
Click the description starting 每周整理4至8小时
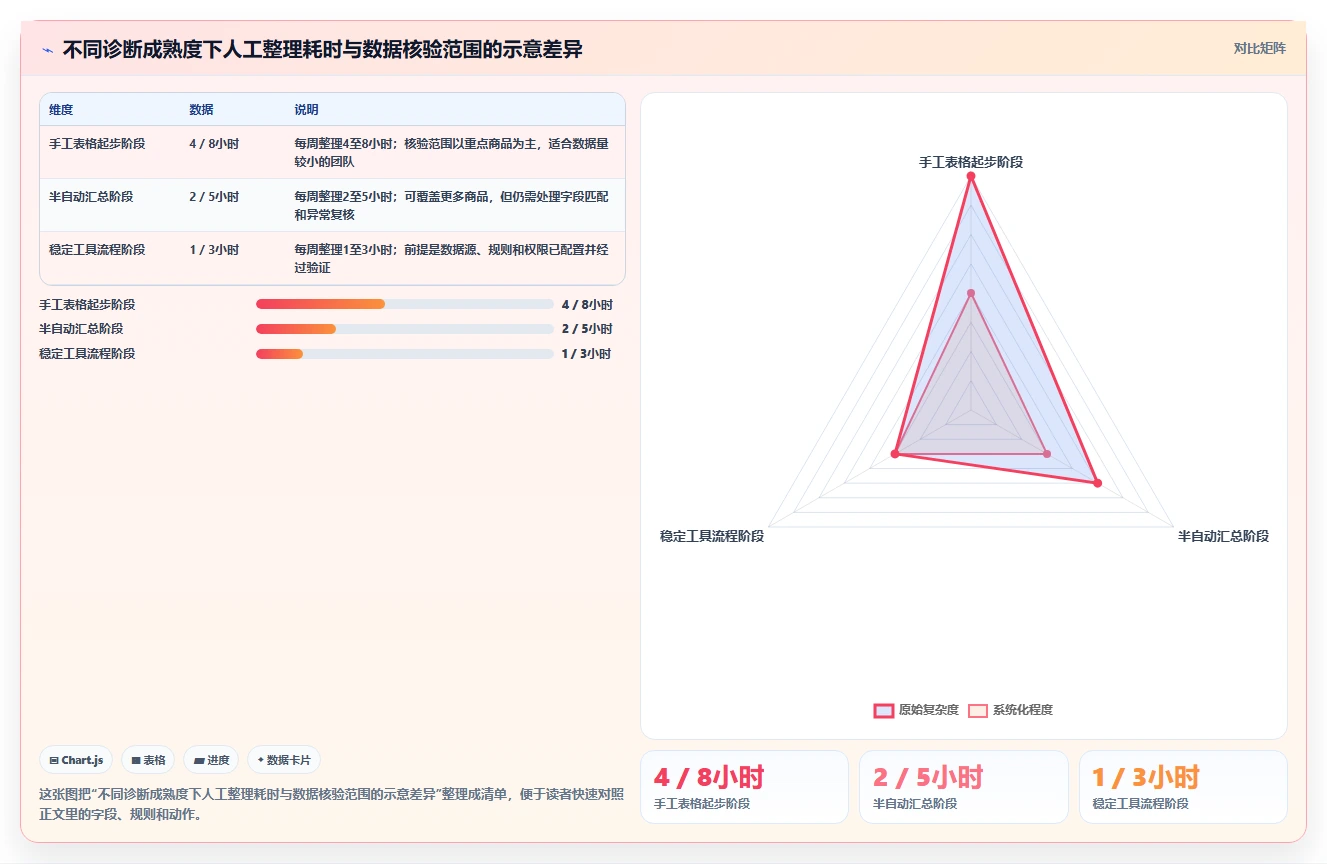point(451,152)
